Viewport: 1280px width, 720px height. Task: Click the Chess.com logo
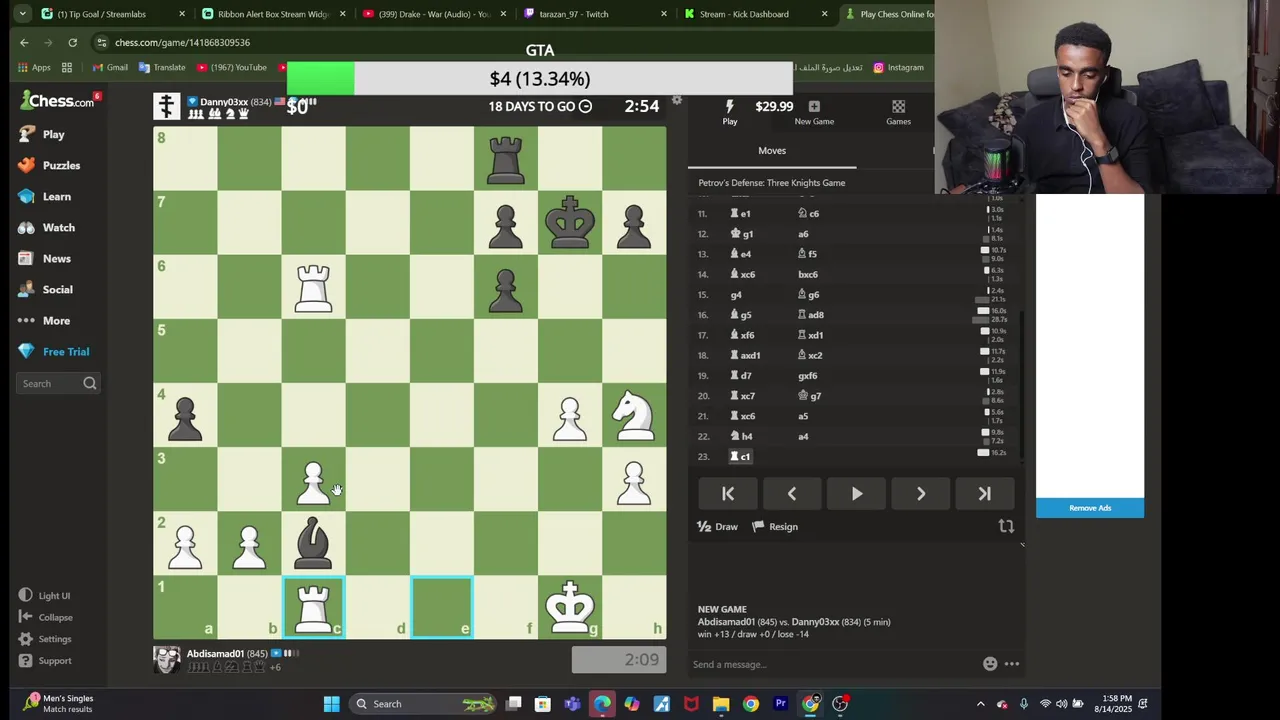pos(58,100)
